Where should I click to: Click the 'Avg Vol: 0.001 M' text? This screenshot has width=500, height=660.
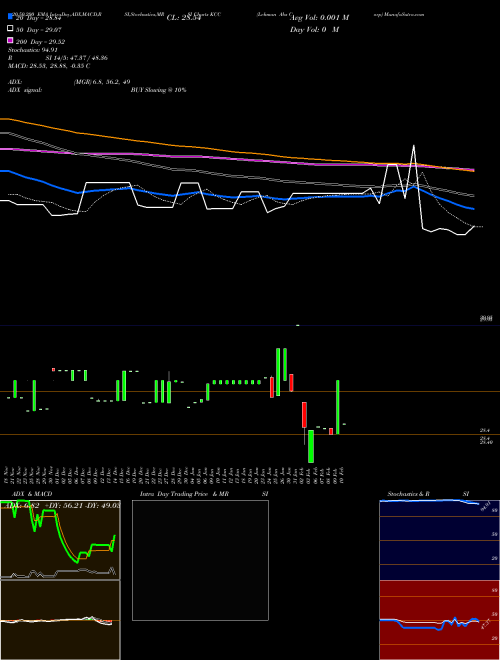319,18
